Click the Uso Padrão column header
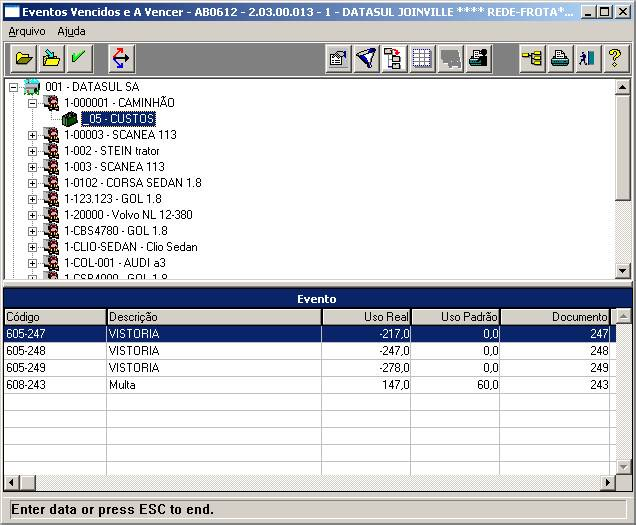This screenshot has width=636, height=525. pos(456,317)
